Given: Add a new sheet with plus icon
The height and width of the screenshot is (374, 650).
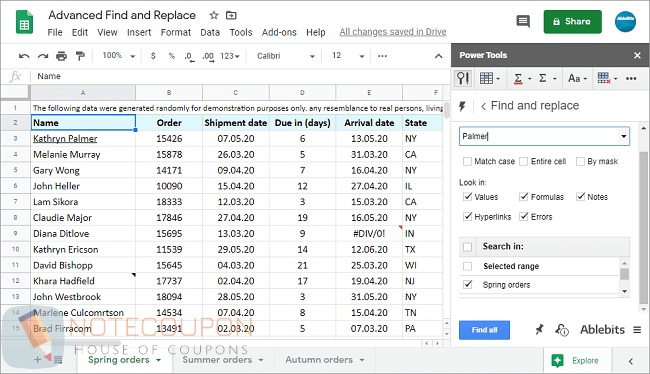Looking at the screenshot, I should click(37, 359).
